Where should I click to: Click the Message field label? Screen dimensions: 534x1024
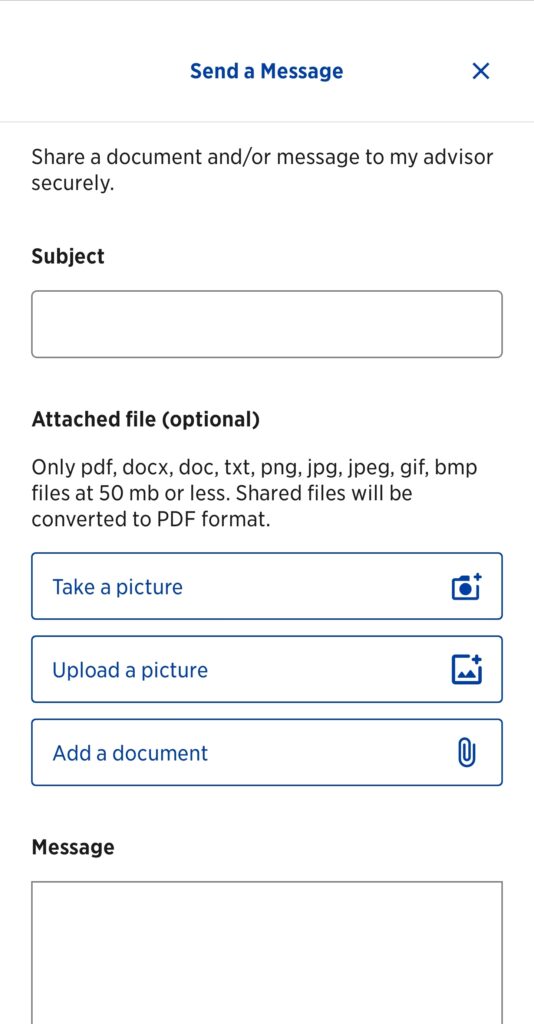pos(73,847)
